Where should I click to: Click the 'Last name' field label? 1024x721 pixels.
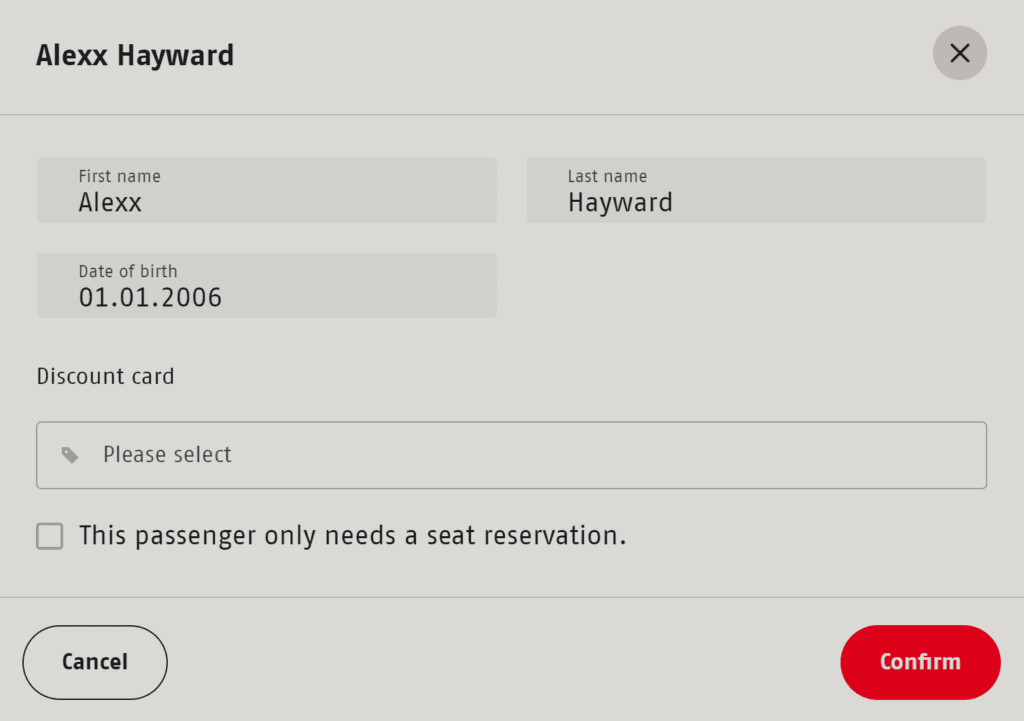pos(607,177)
